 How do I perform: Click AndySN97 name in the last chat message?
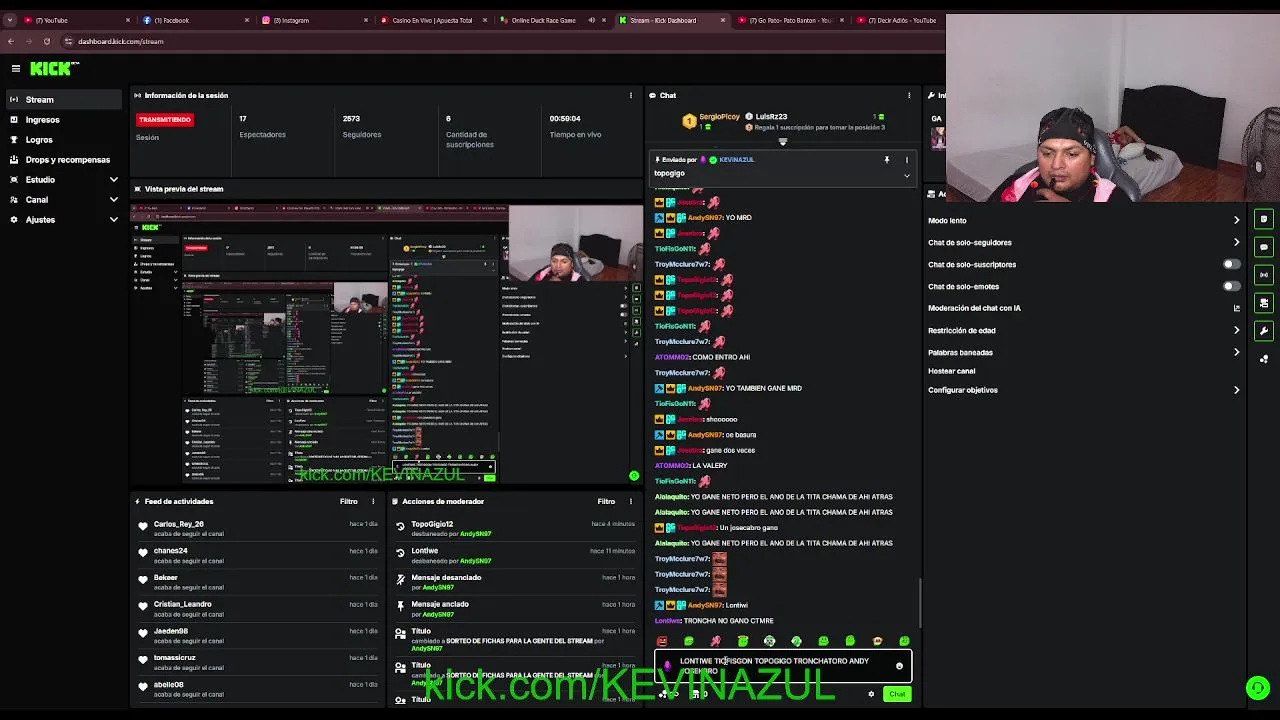coord(705,606)
